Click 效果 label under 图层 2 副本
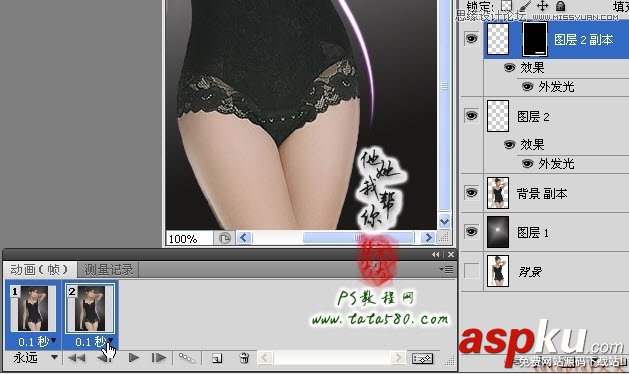 (x=532, y=67)
